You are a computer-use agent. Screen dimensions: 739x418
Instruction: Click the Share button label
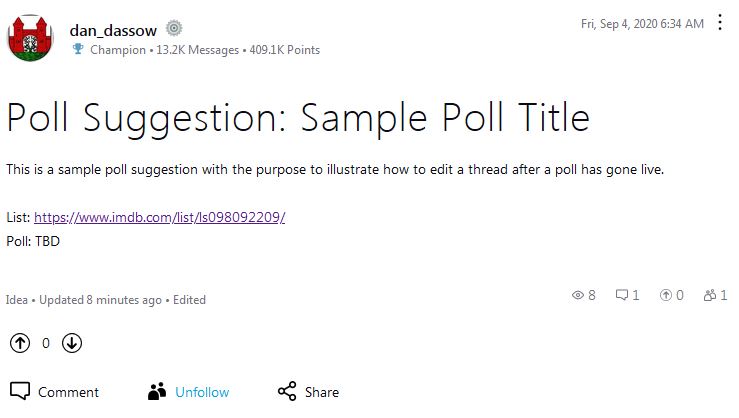pos(322,392)
